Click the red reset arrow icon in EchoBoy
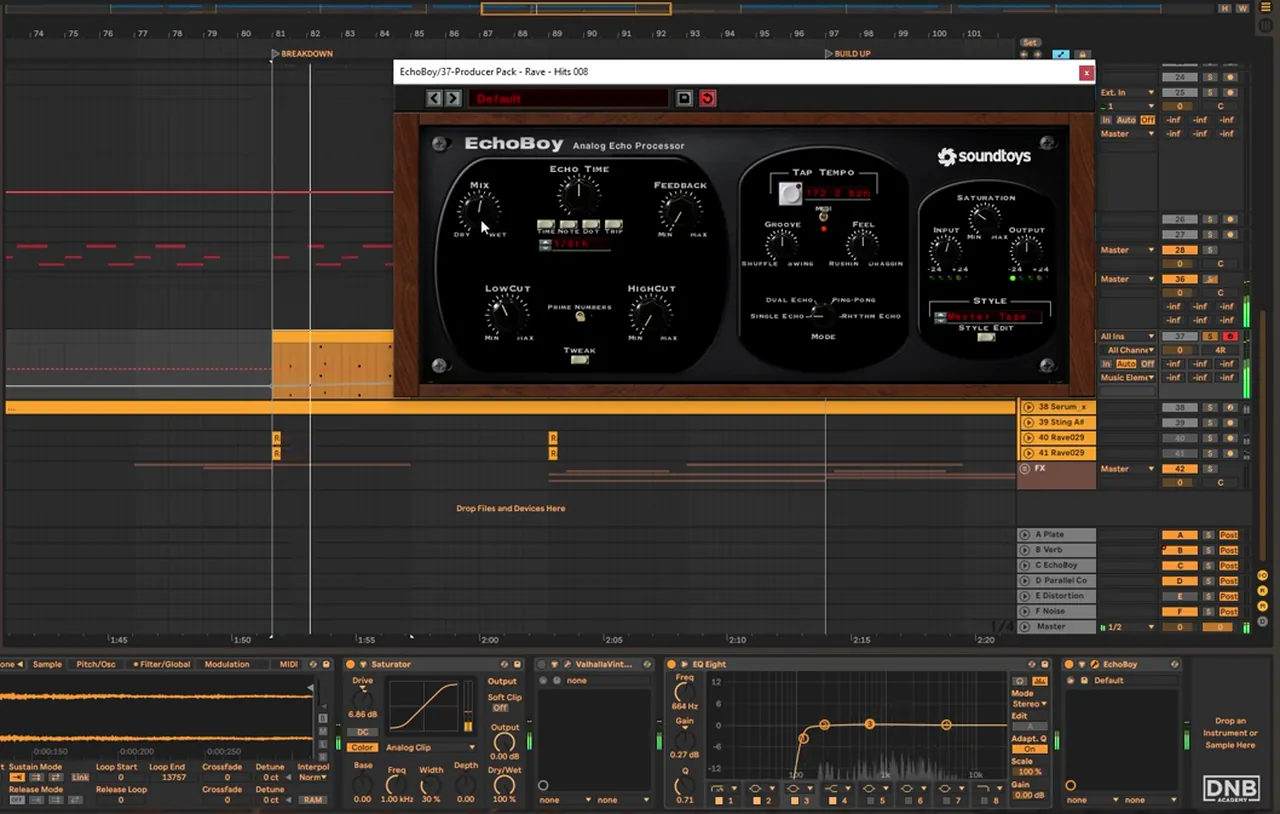 [x=707, y=98]
